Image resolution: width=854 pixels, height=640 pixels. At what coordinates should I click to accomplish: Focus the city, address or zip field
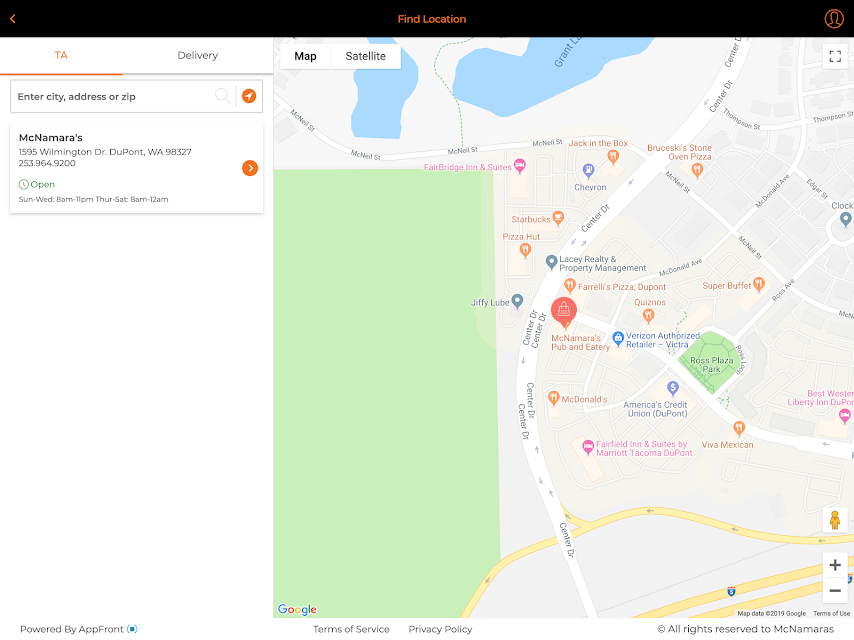pos(114,96)
